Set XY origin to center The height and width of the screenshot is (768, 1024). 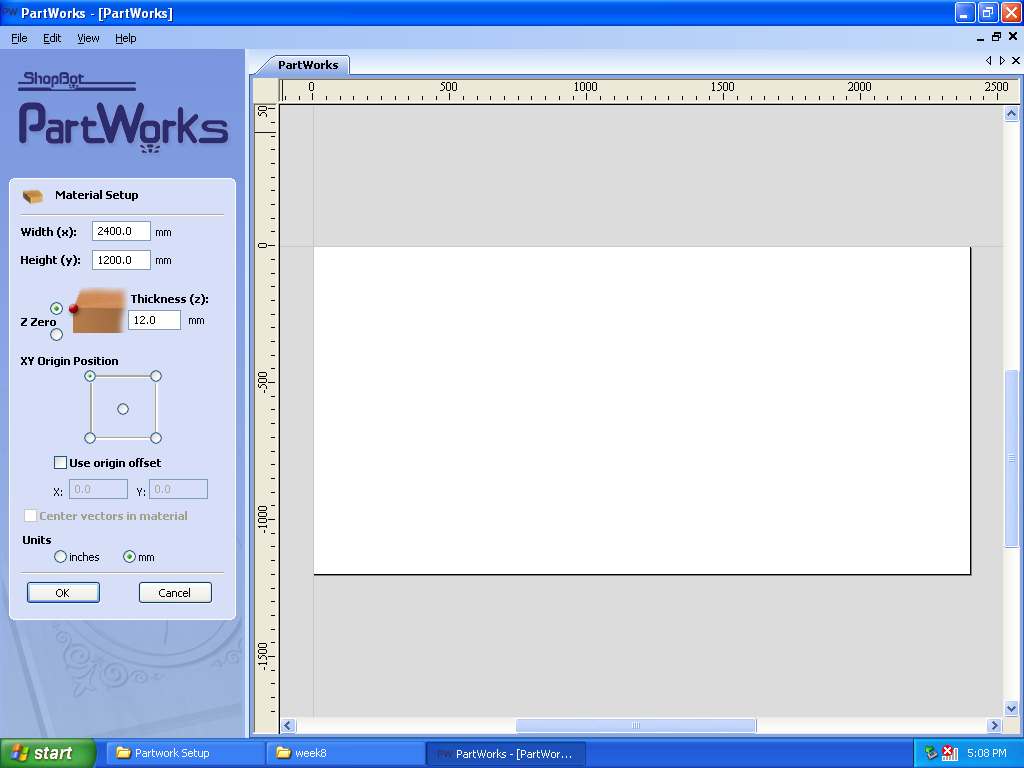pyautogui.click(x=123, y=409)
